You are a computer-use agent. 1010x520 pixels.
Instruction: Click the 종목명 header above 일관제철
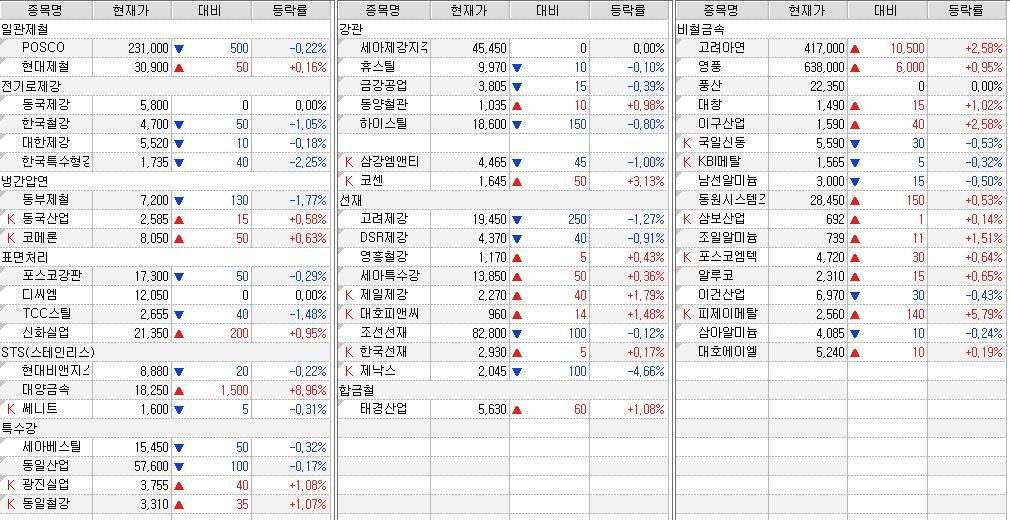46,10
